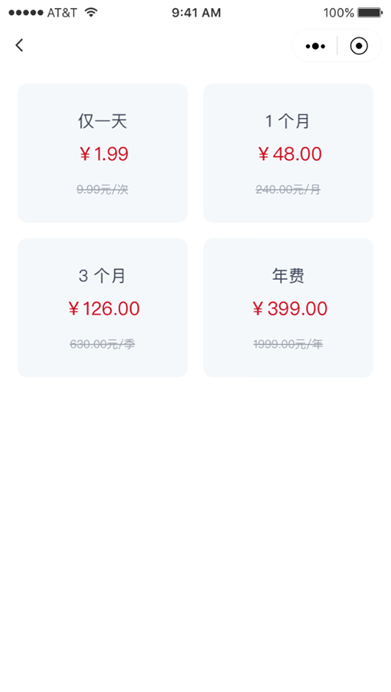
Task: Tap the ¥399.00 price
Action: pyautogui.click(x=289, y=308)
